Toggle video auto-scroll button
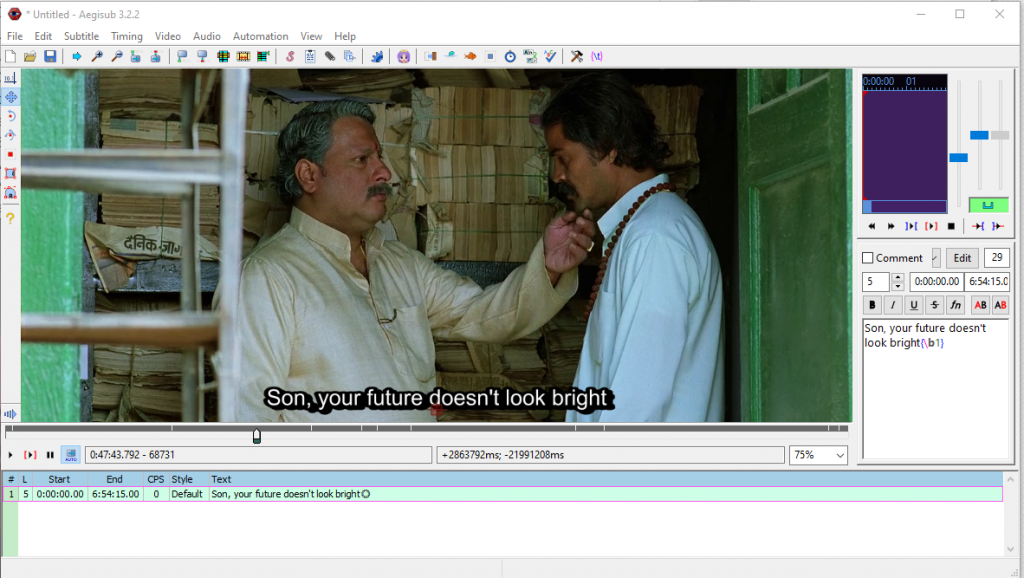The width and height of the screenshot is (1024, 578). [x=70, y=455]
